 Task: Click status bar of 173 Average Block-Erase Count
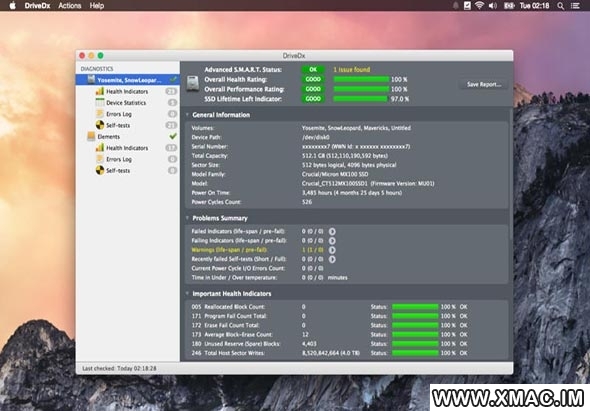tap(415, 335)
